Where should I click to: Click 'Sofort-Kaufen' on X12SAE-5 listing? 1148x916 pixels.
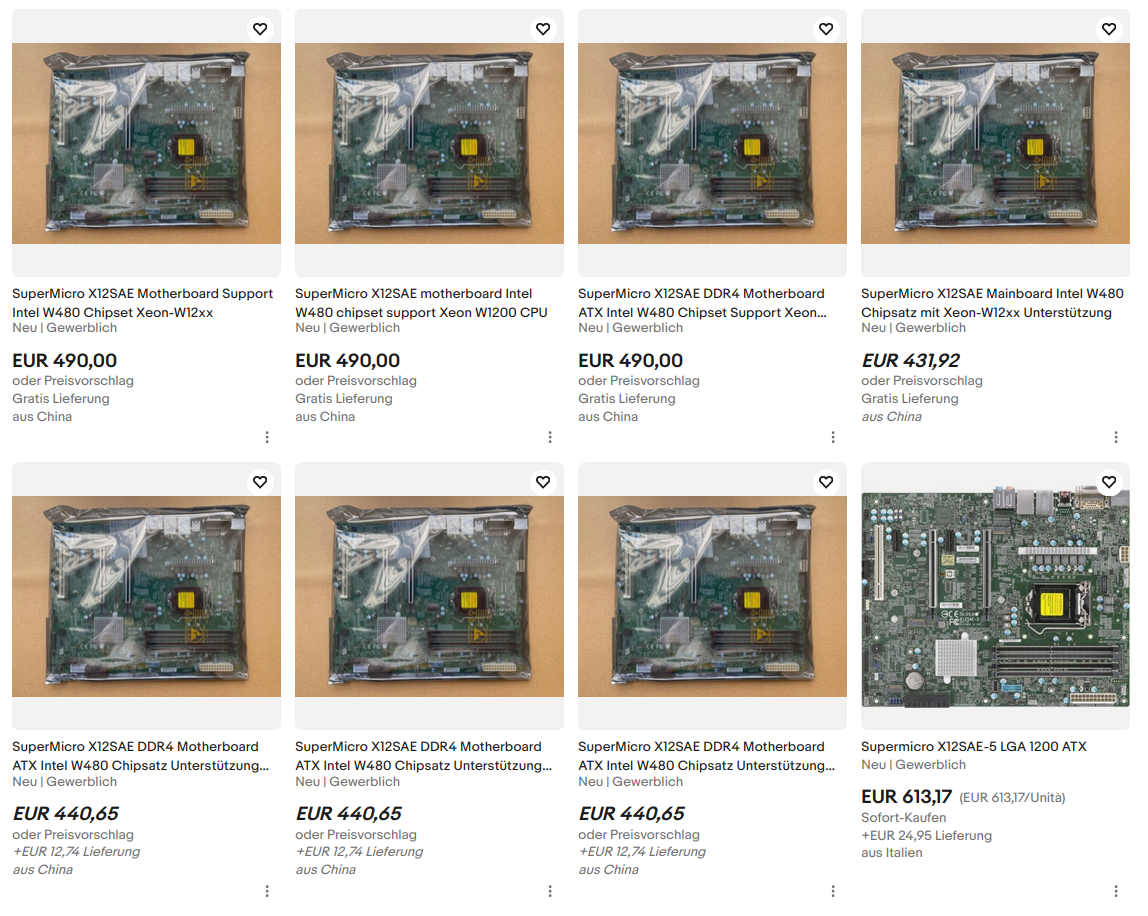pyautogui.click(x=903, y=817)
